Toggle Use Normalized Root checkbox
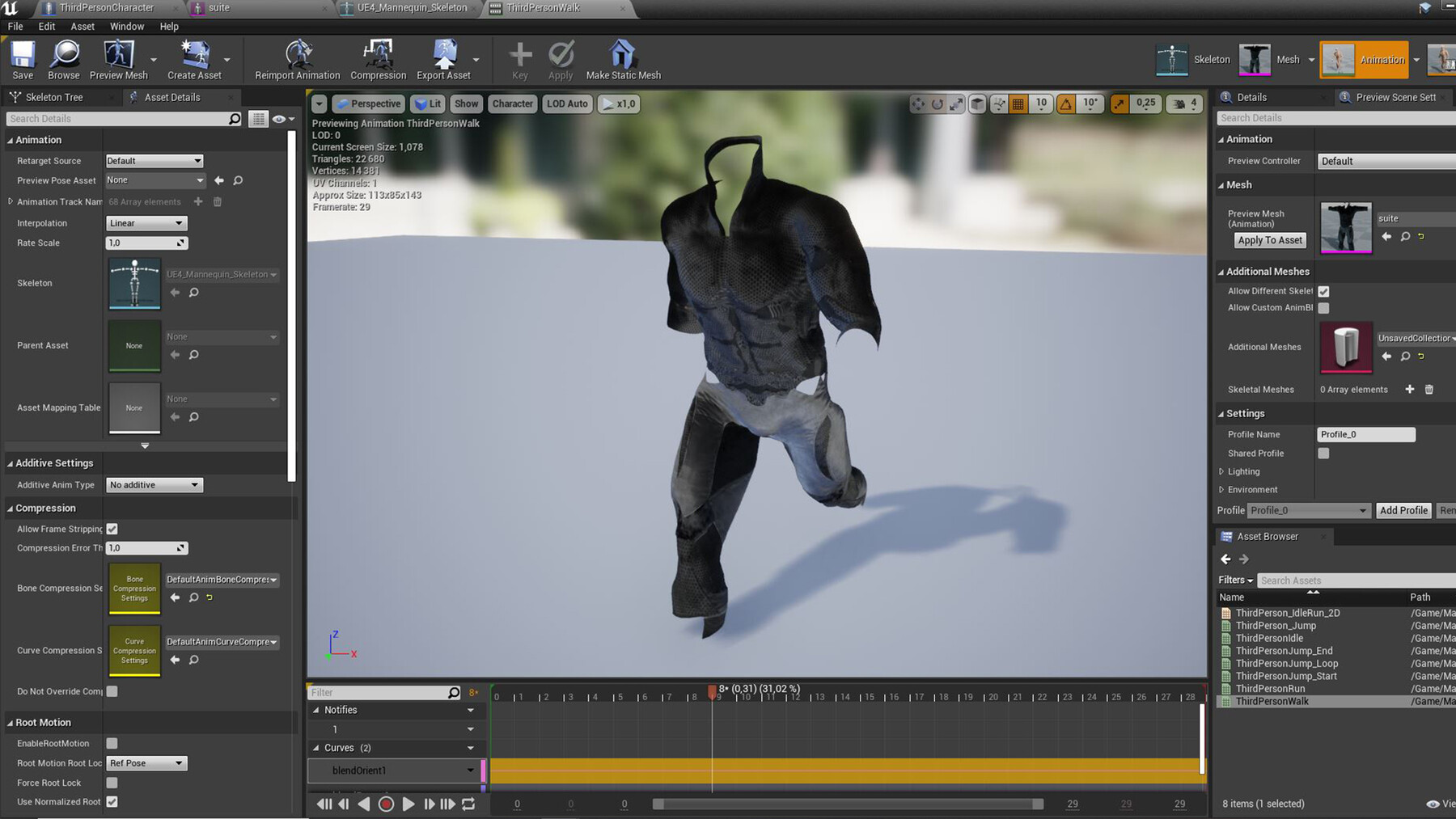Image resolution: width=1456 pixels, height=819 pixels. coord(112,802)
